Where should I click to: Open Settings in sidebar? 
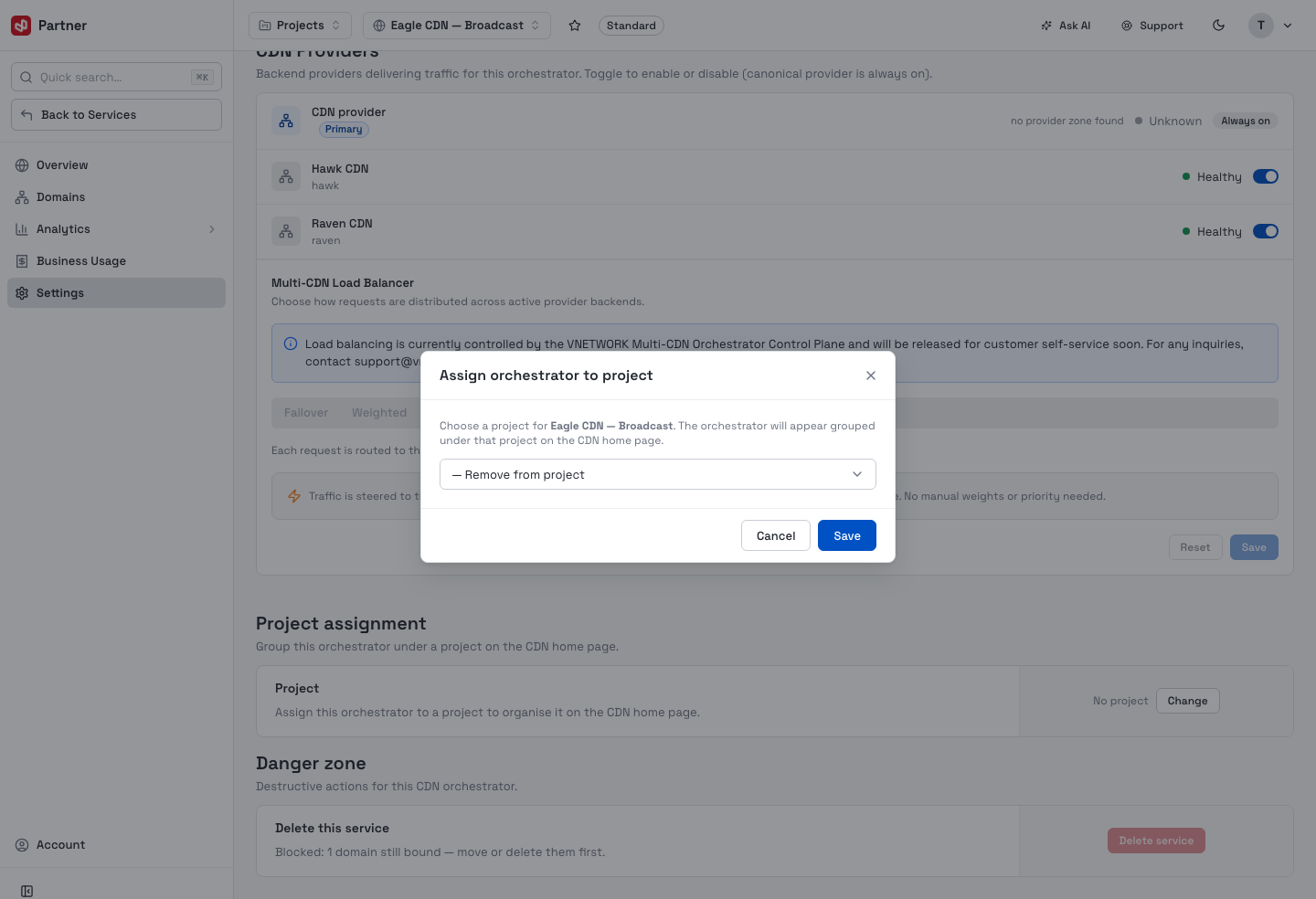(116, 293)
